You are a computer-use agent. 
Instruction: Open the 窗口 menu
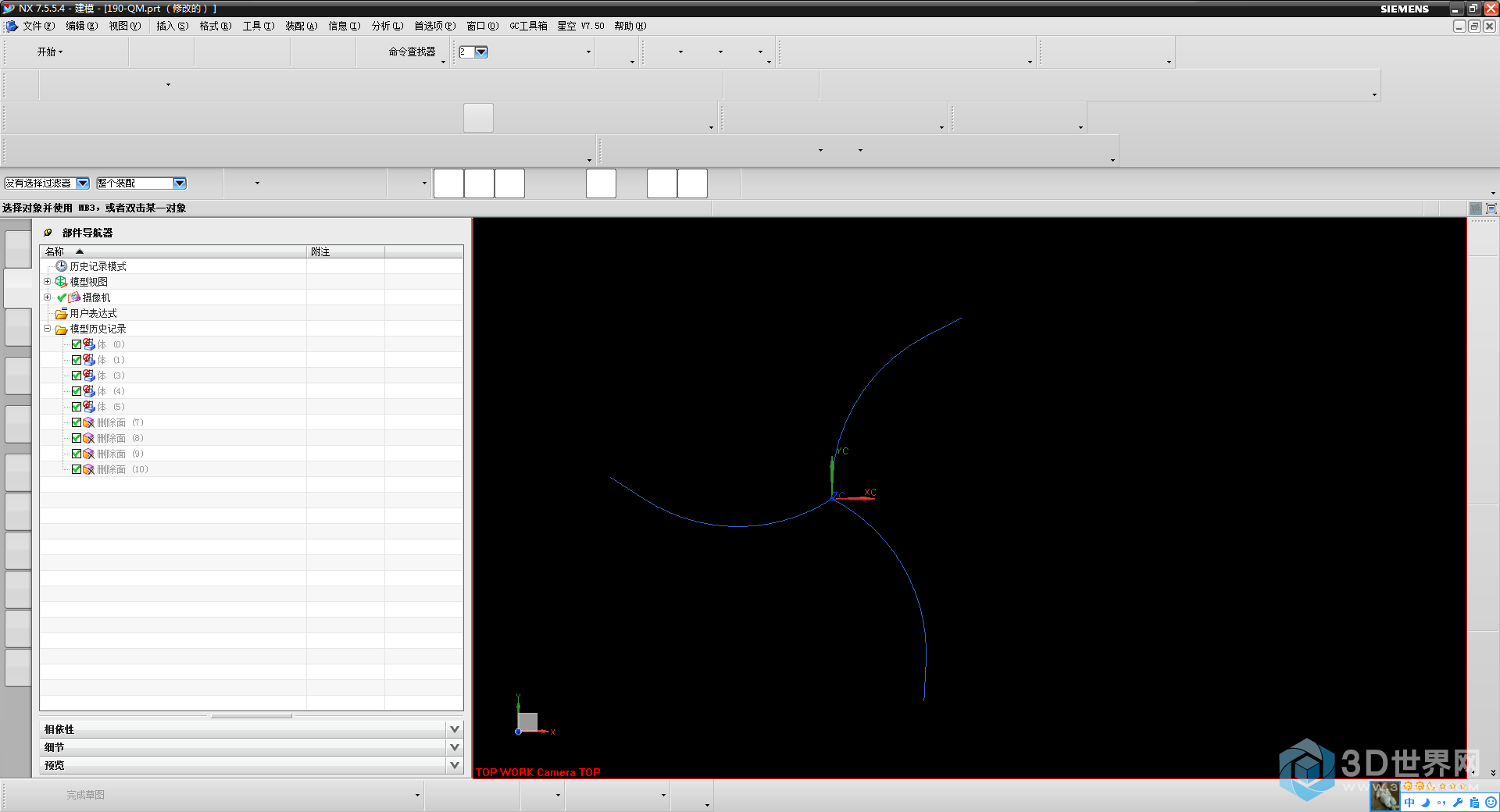click(482, 26)
